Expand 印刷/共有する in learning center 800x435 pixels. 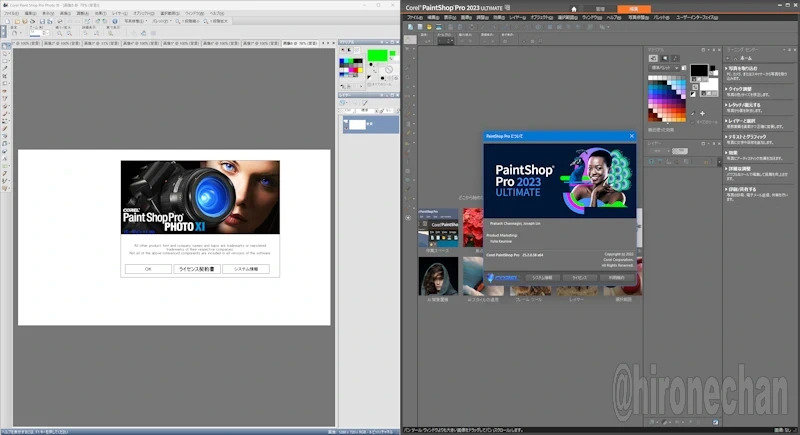[x=740, y=189]
